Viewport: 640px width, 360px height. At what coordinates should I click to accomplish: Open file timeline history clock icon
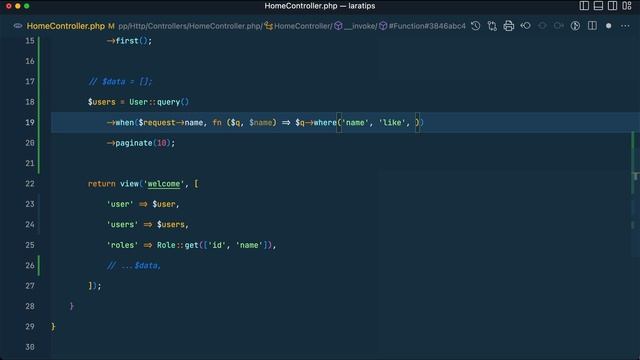(476, 26)
